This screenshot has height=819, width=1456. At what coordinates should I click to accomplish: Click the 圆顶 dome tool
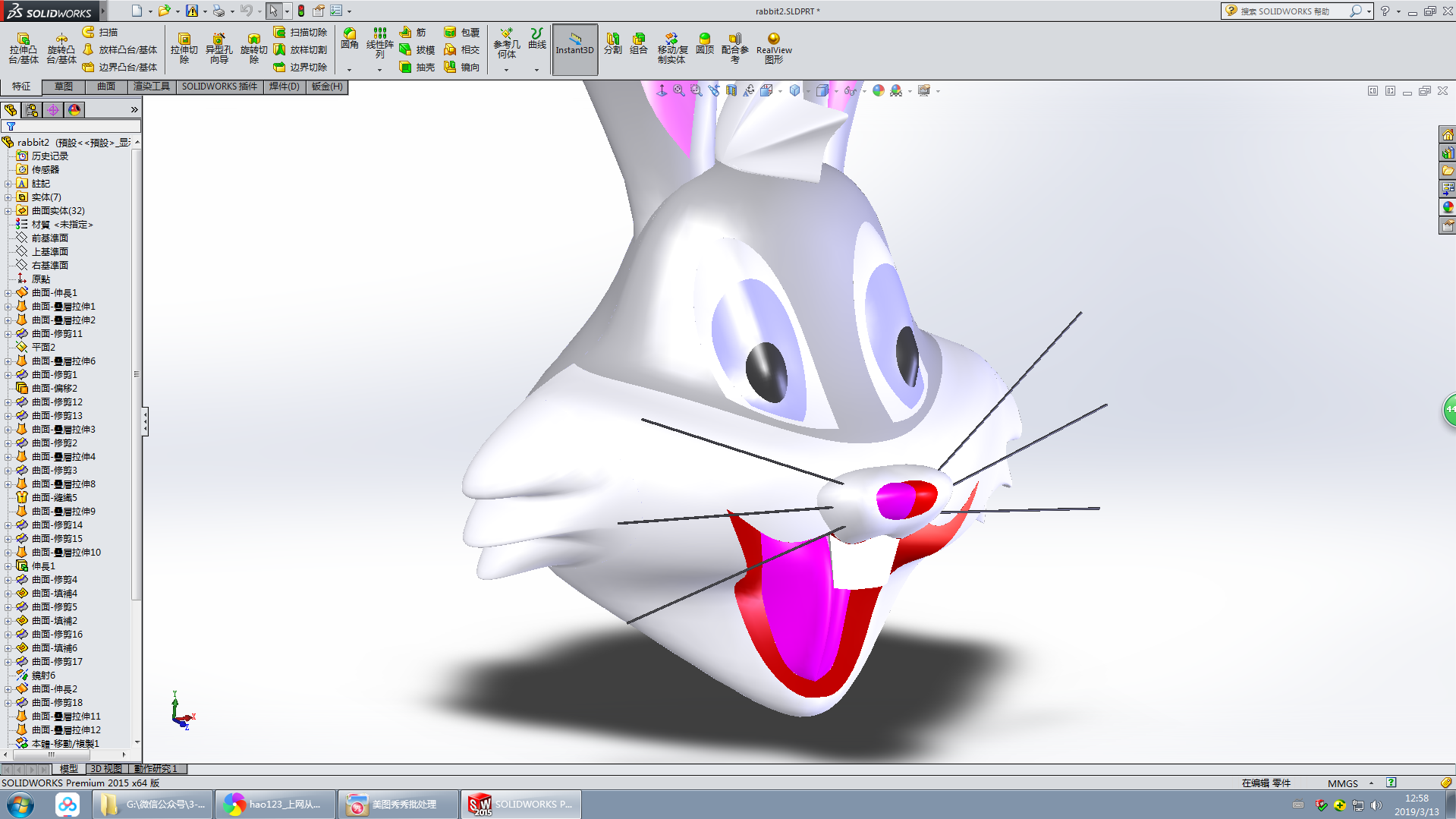(705, 43)
